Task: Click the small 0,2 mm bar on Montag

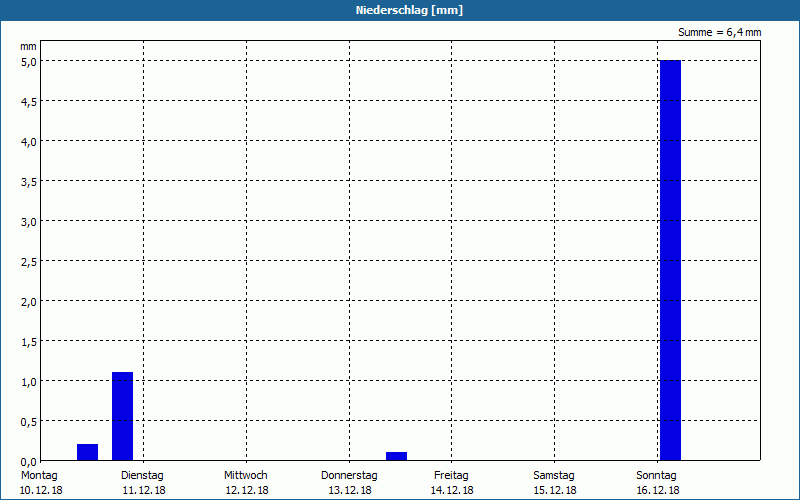Action: (x=87, y=452)
